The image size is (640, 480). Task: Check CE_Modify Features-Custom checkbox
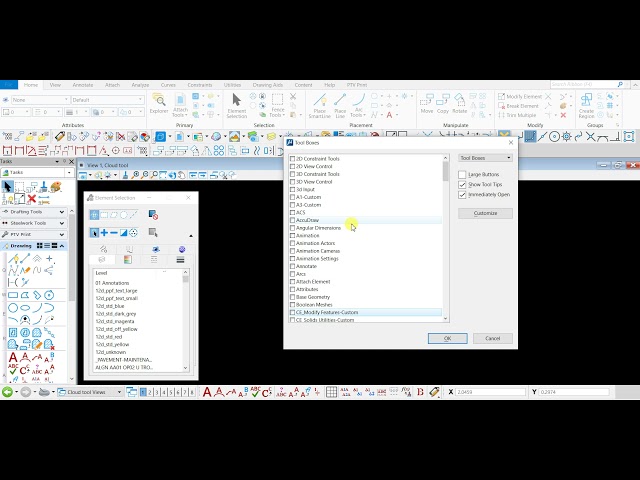click(x=292, y=312)
